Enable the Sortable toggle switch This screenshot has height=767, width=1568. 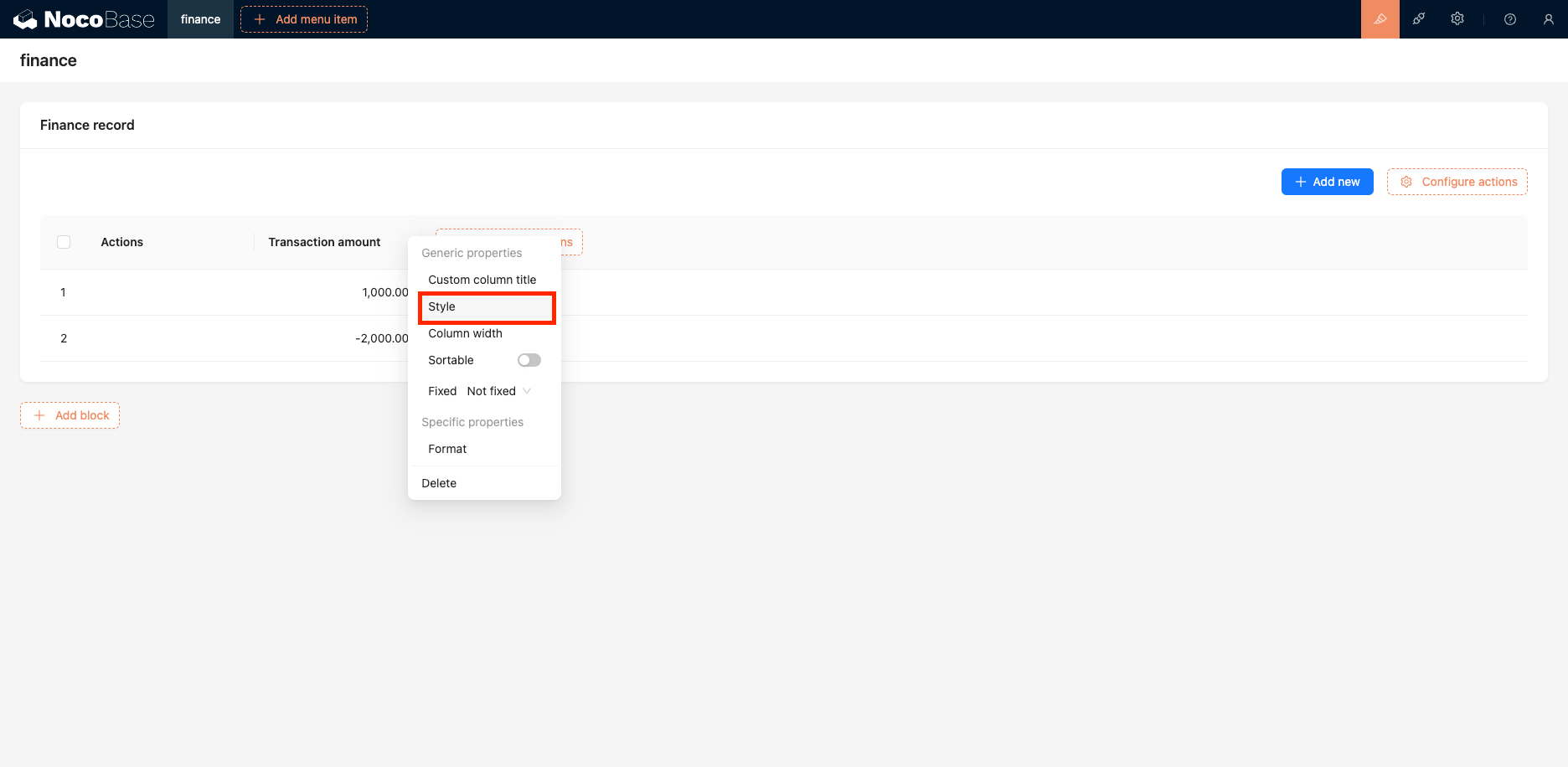pos(529,360)
